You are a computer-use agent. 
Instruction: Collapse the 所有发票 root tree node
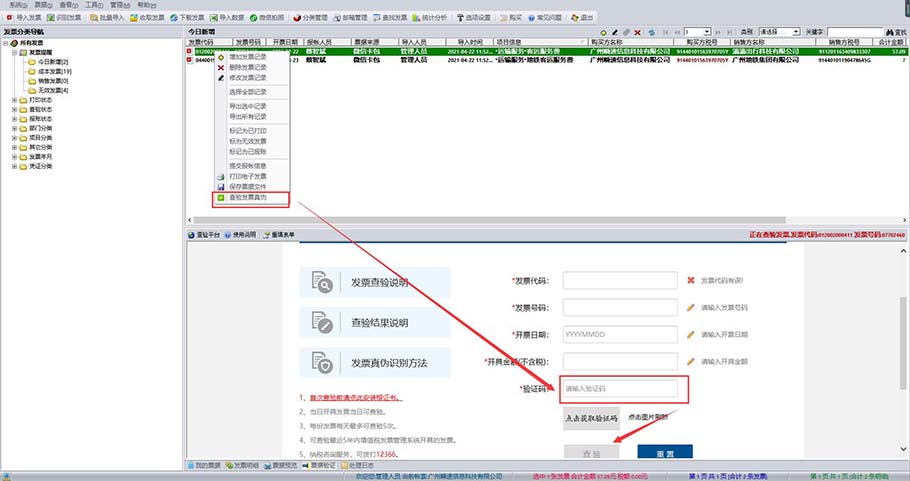pos(6,43)
